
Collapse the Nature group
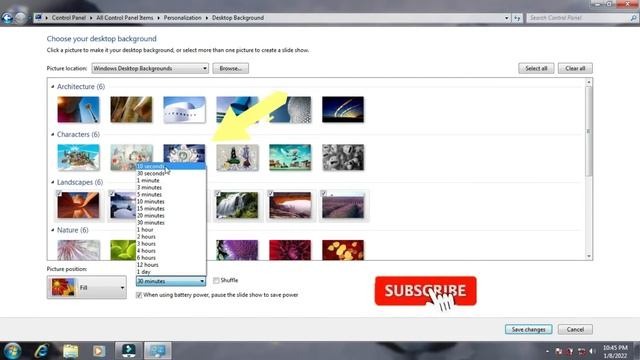coord(53,230)
